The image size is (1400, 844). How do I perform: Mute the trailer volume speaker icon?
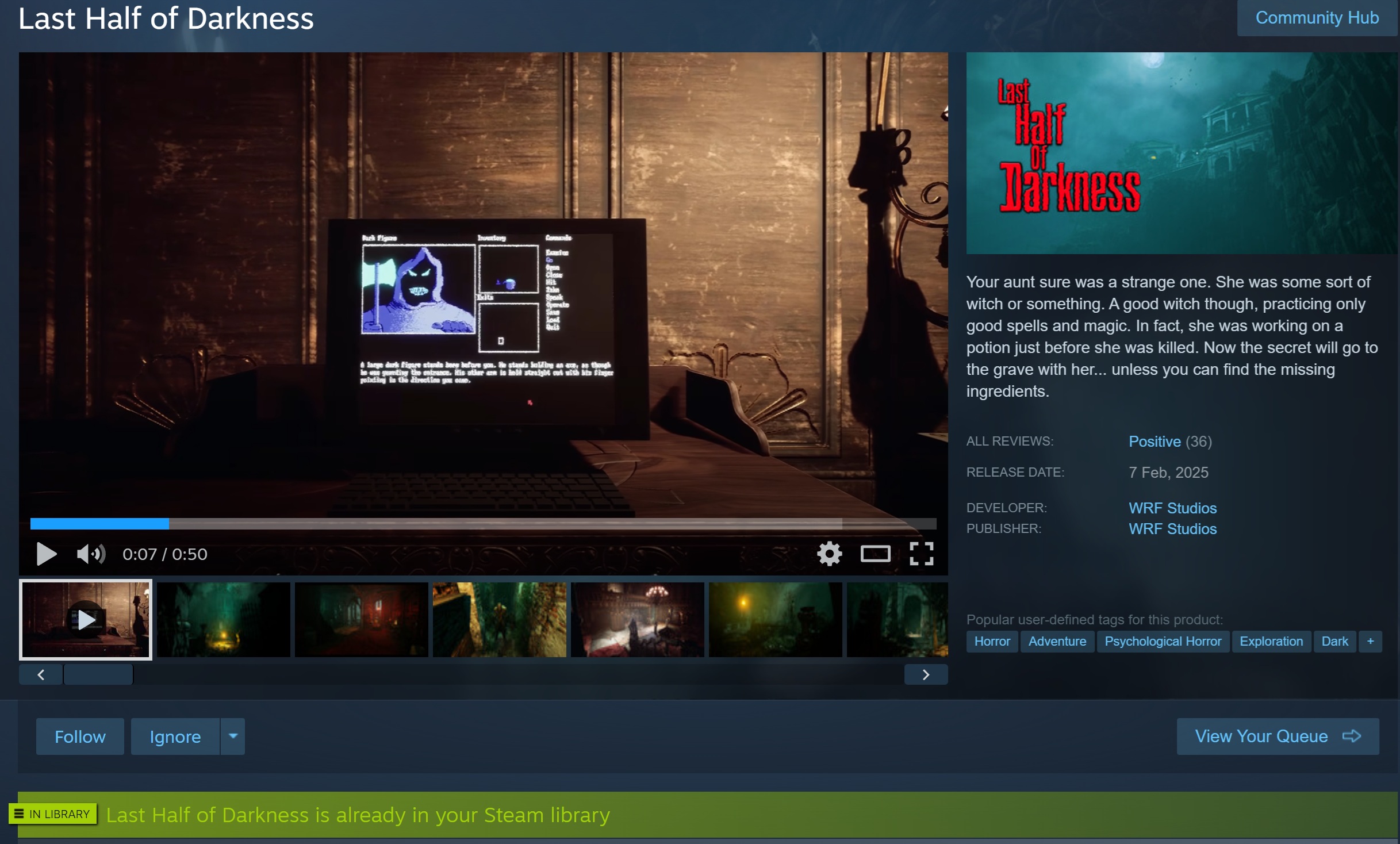[90, 554]
